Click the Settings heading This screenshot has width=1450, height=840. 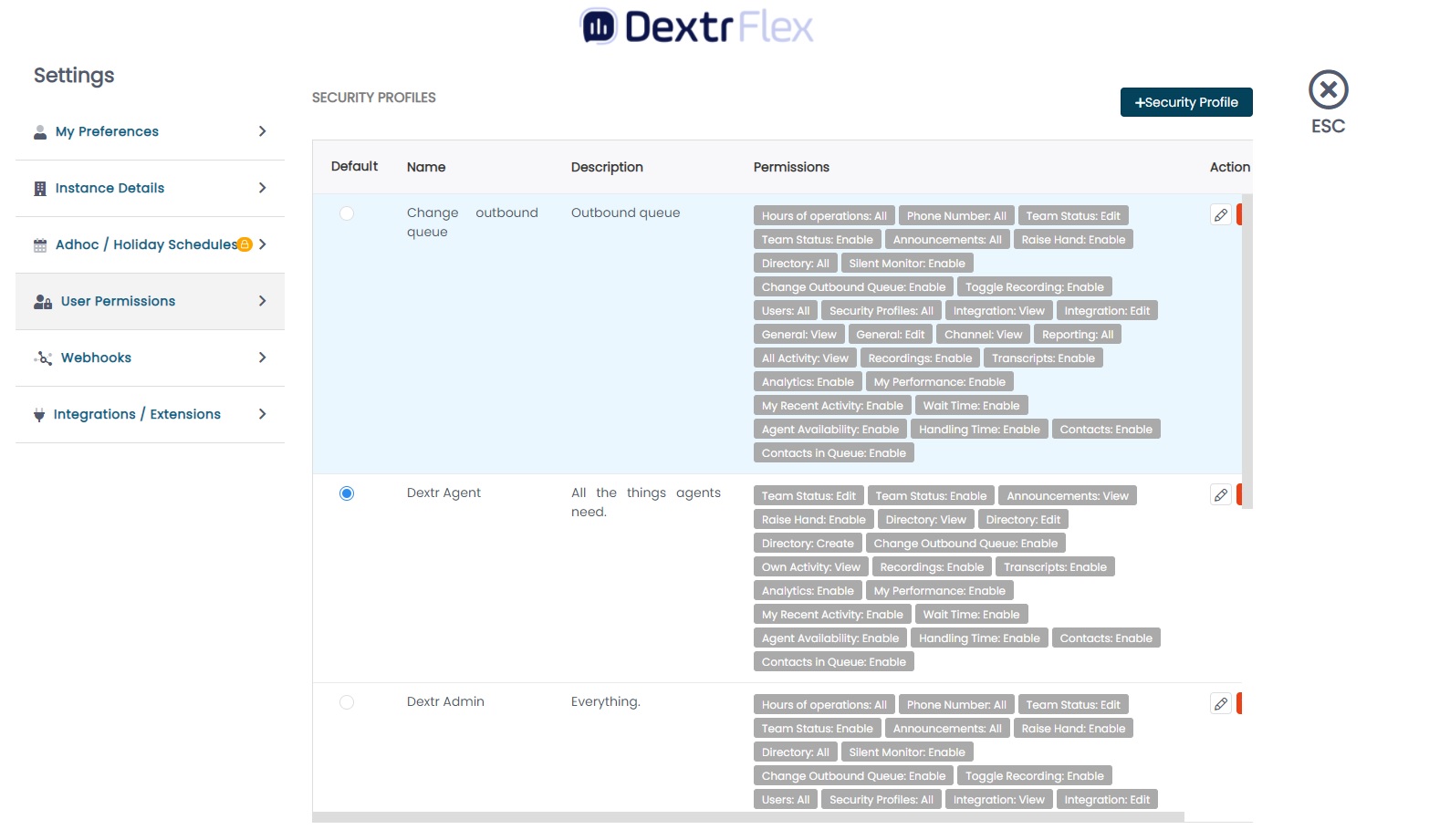tap(74, 76)
